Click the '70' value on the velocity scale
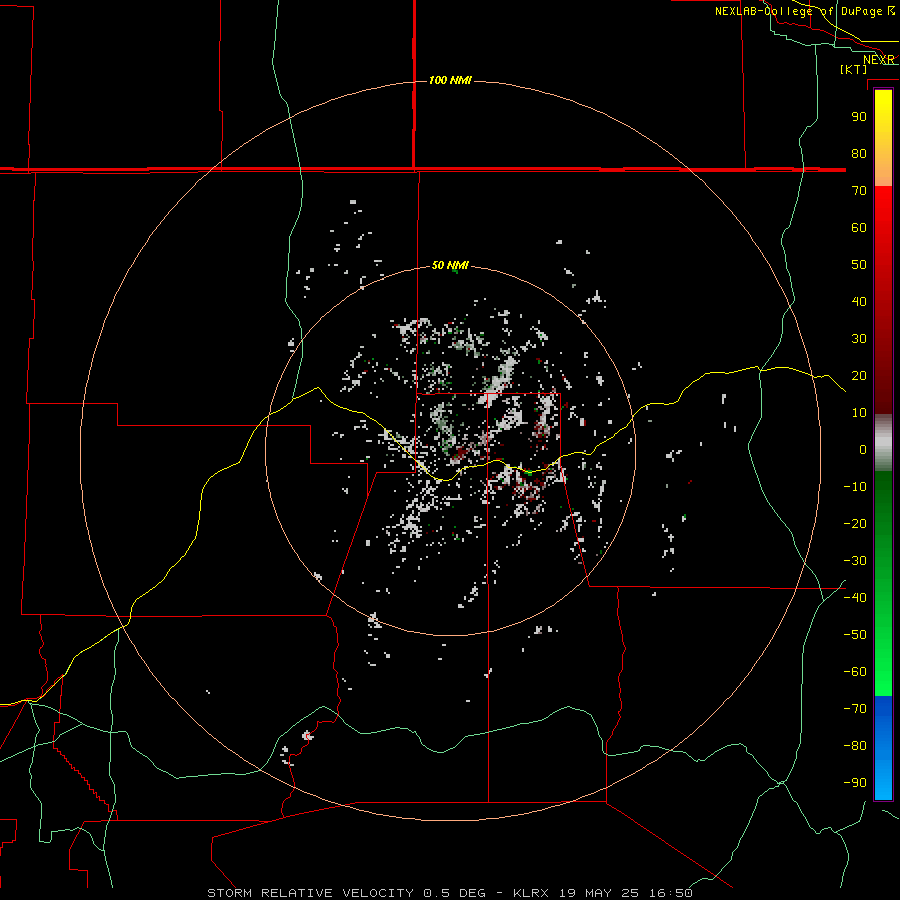 (859, 191)
